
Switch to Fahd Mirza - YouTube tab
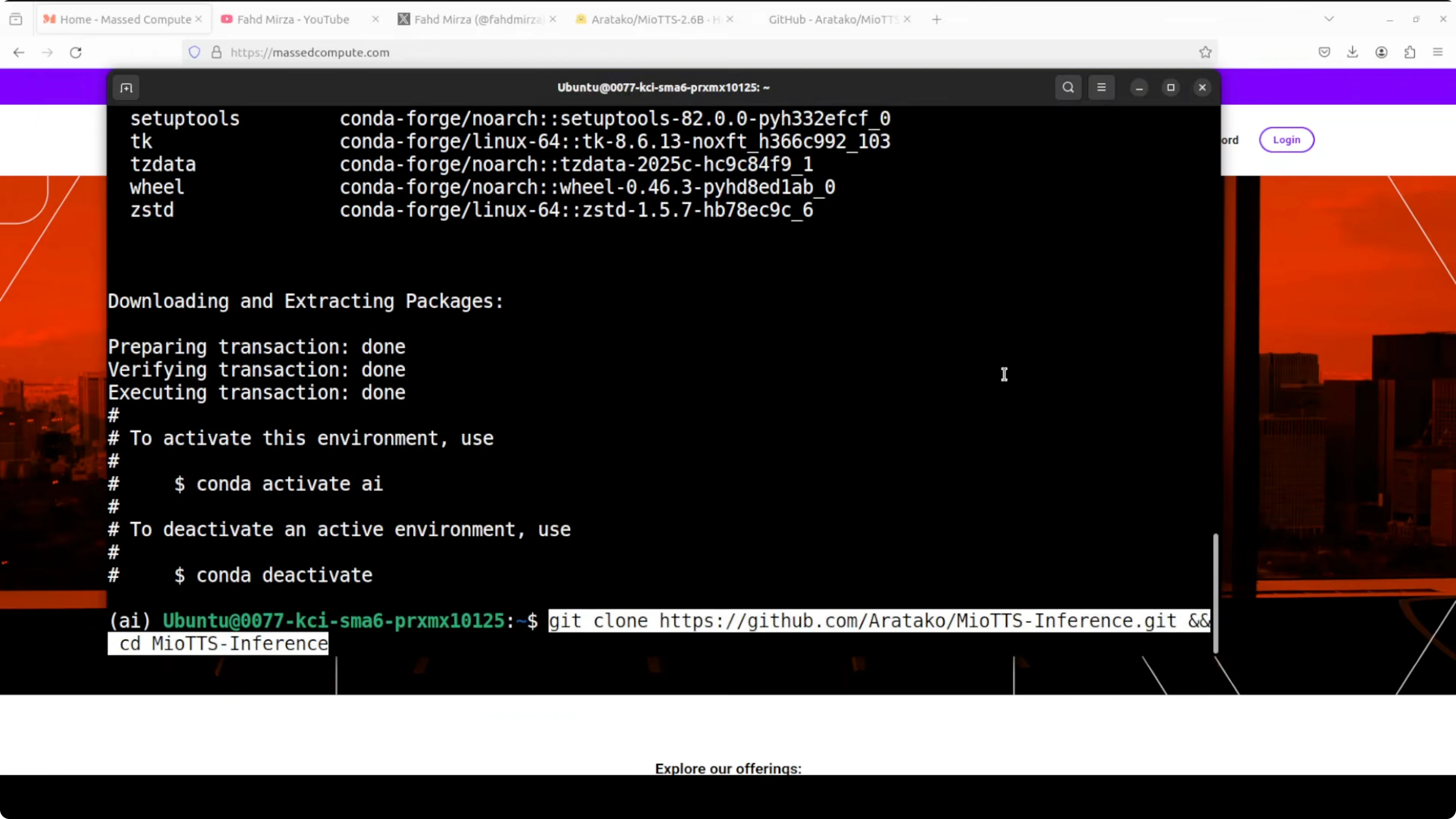click(293, 19)
